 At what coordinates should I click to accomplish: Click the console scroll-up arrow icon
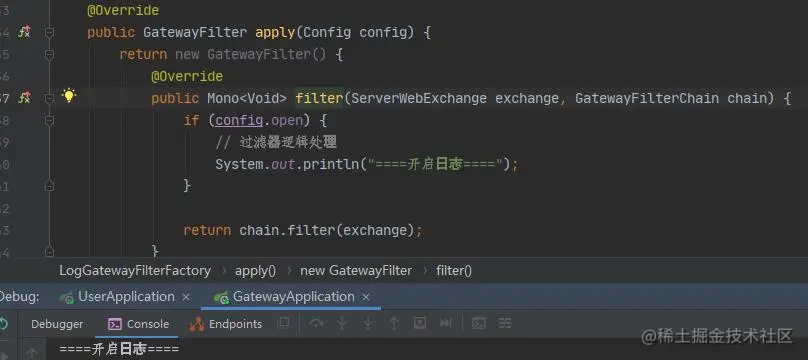pos(32,353)
